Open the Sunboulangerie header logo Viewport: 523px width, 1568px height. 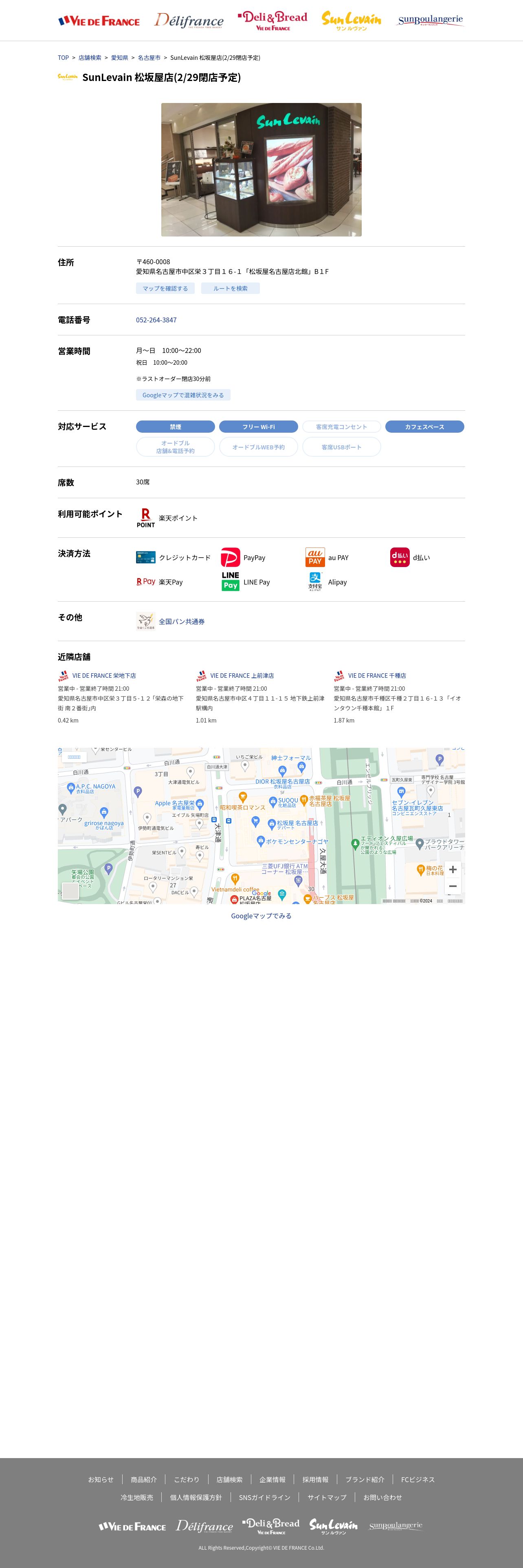click(x=431, y=21)
